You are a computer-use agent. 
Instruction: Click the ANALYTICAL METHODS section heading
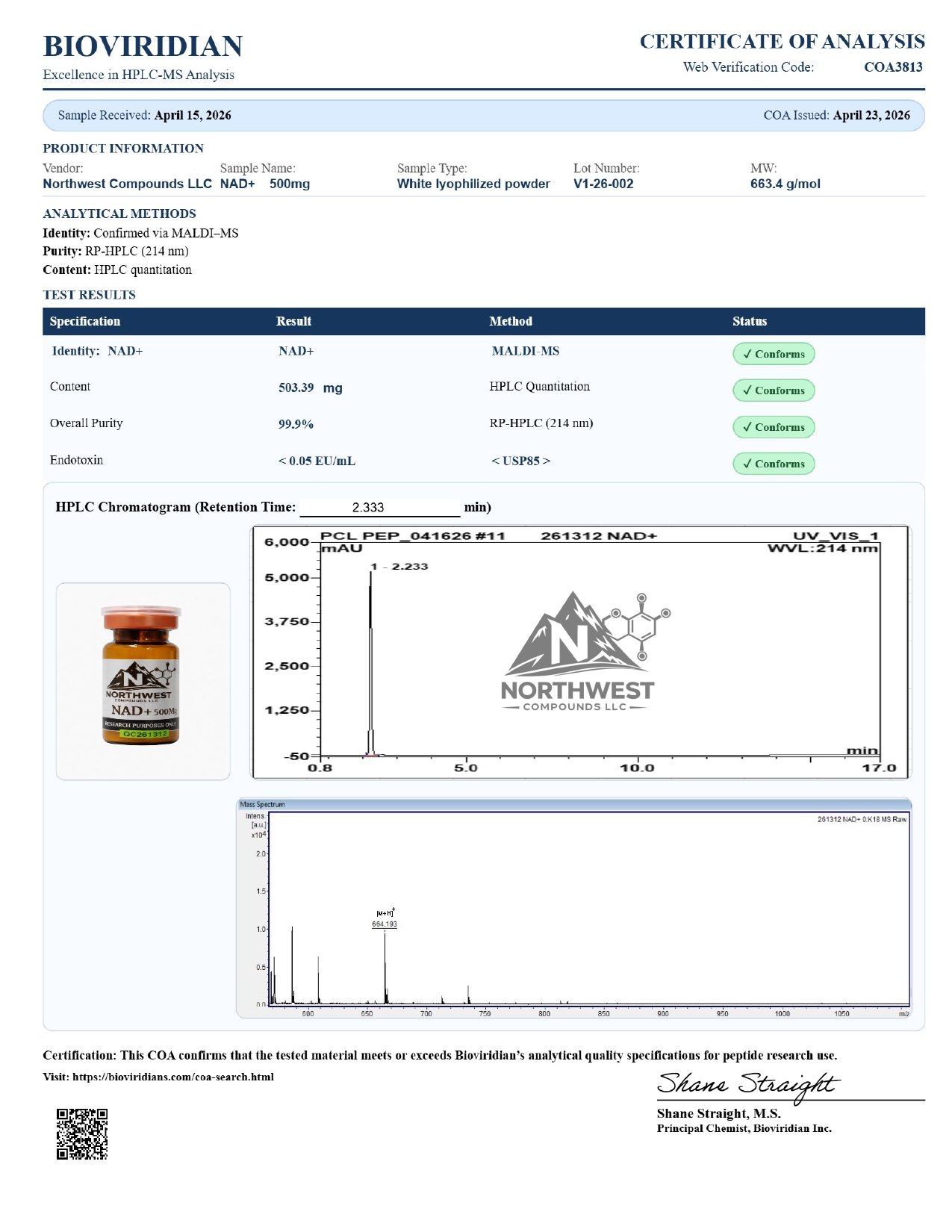119,214
